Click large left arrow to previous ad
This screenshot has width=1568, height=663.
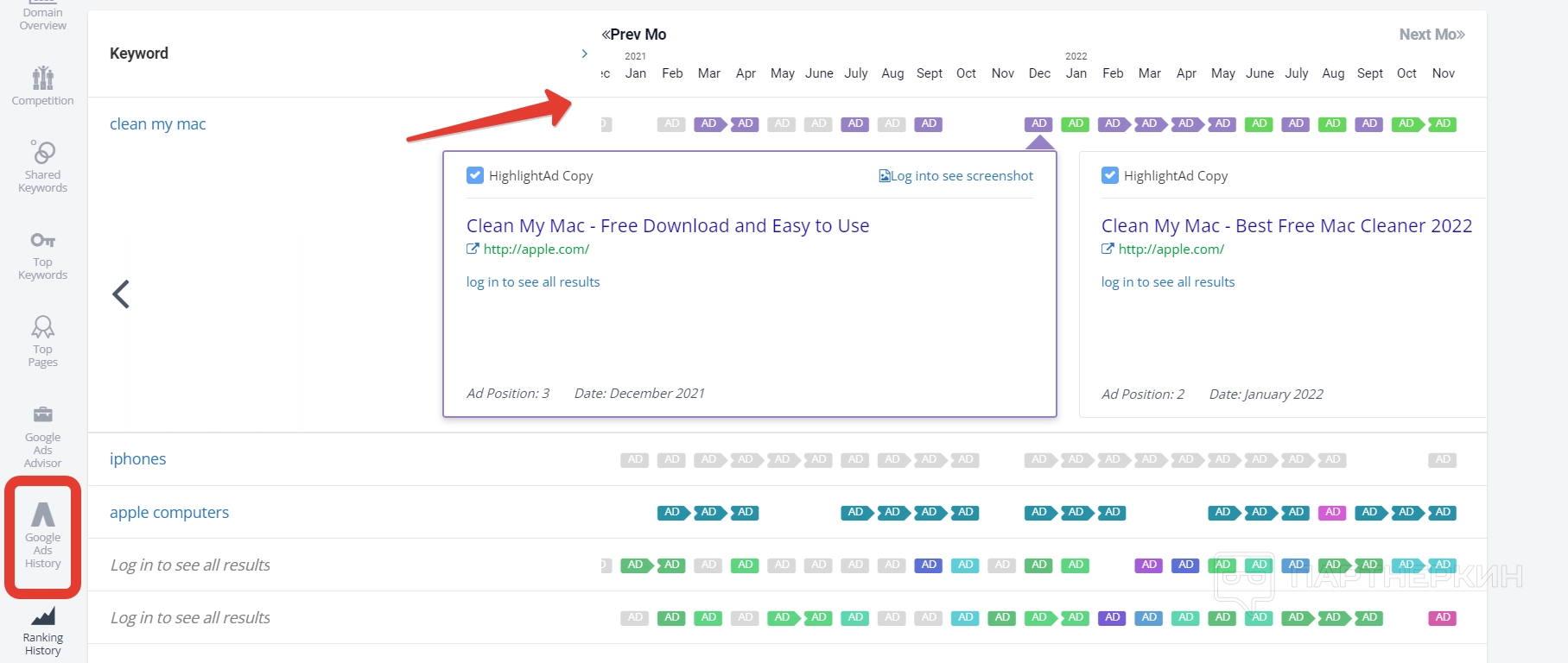click(121, 294)
